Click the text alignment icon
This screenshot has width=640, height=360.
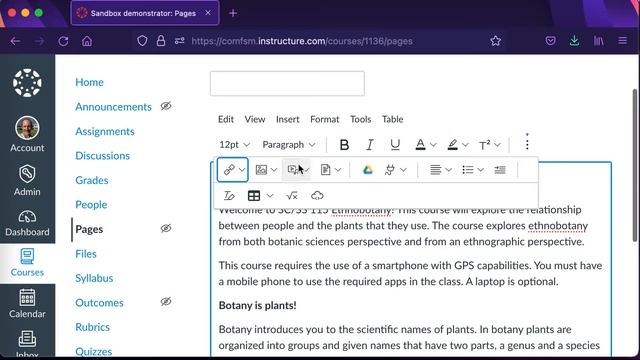pos(436,169)
